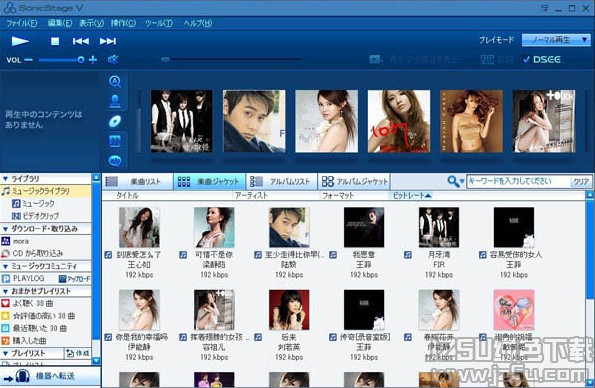
Task: Click the info bubble icon
Action: pos(115,161)
